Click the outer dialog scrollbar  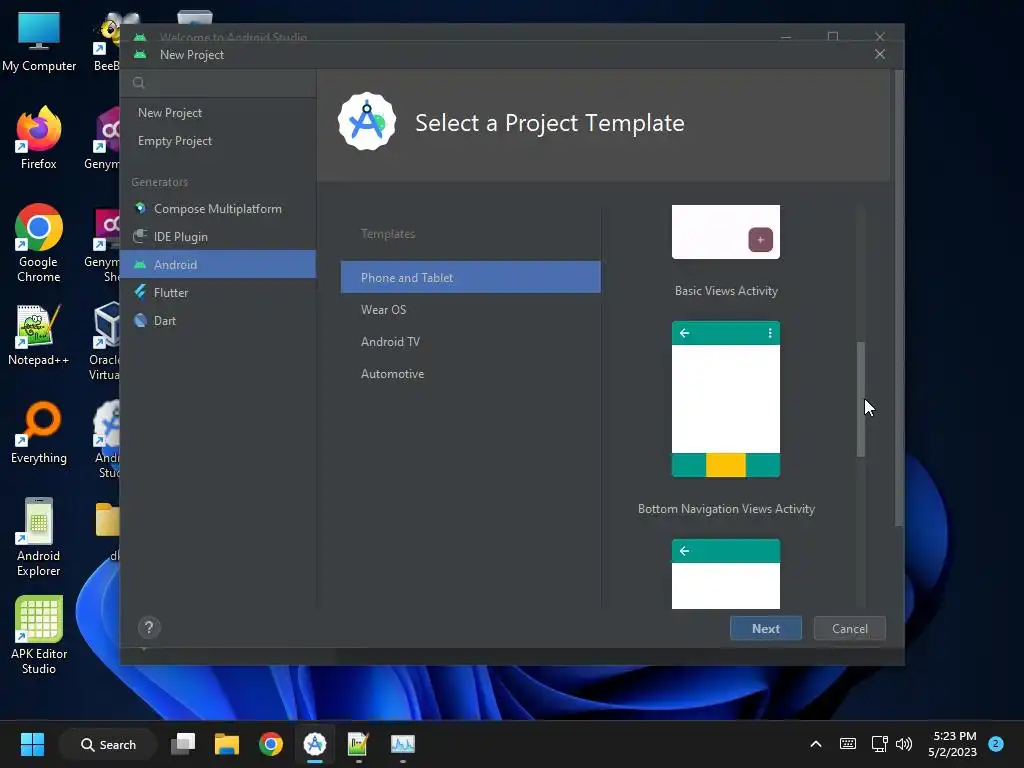click(x=899, y=298)
